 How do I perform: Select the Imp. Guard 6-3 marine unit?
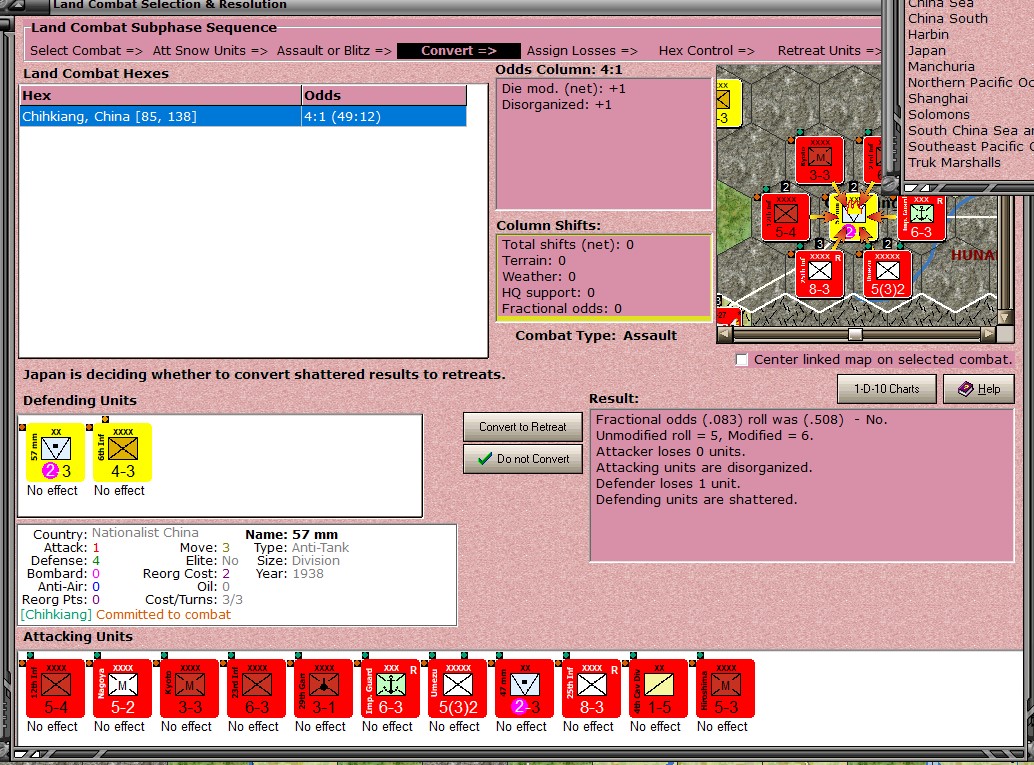391,688
